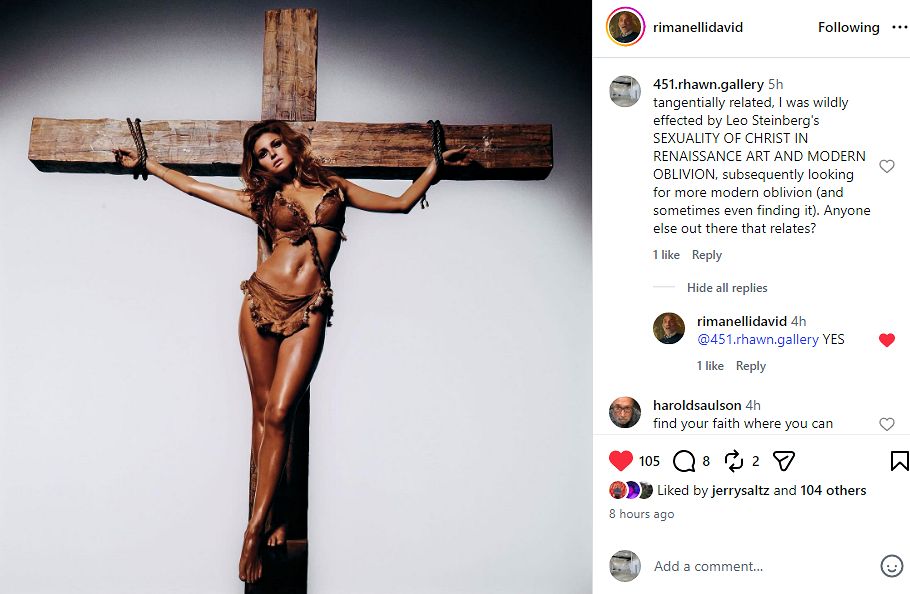The width and height of the screenshot is (910, 594).
Task: Open the Following dropdown button
Action: (848, 28)
